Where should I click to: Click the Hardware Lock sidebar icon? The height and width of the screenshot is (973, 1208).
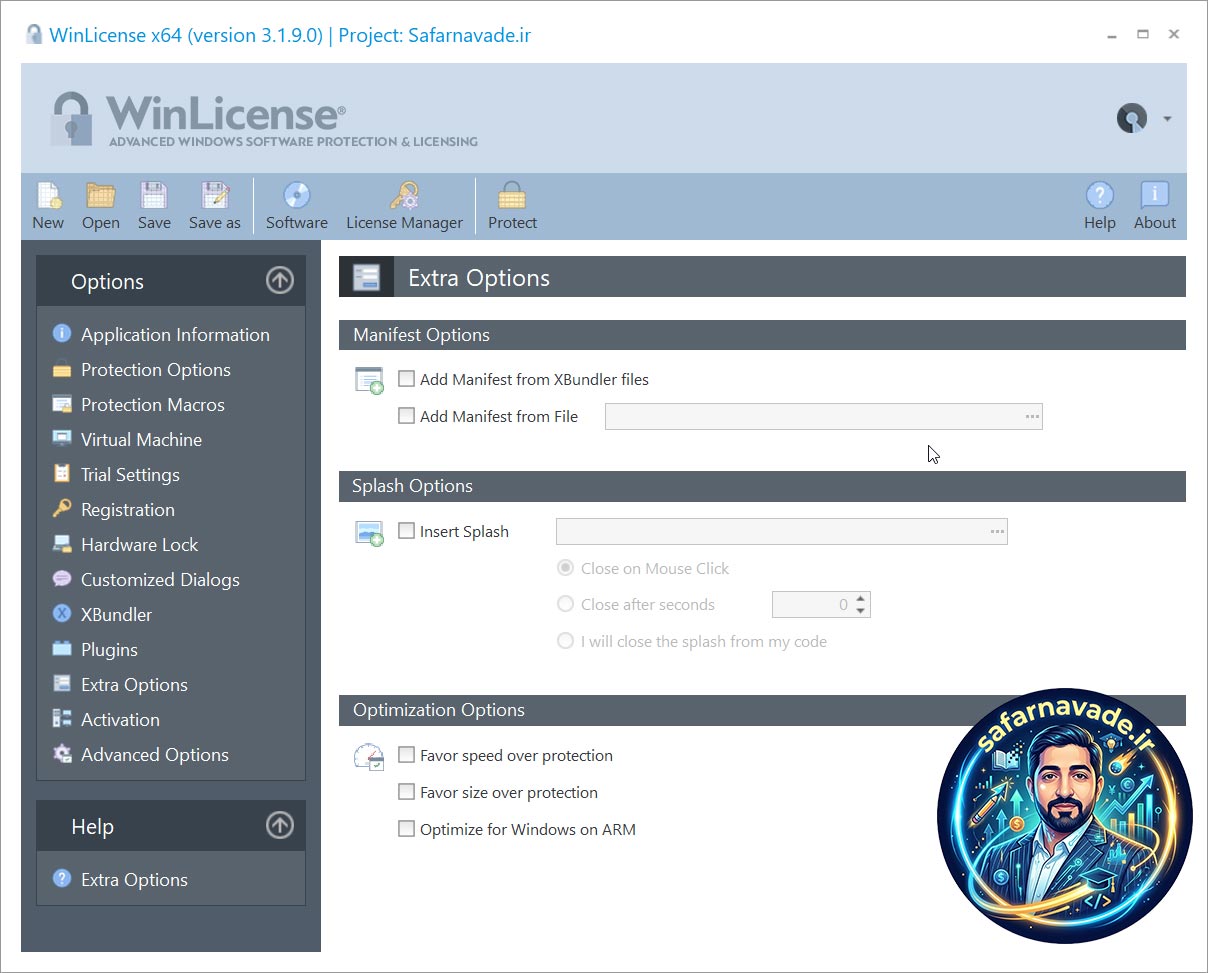coord(62,544)
